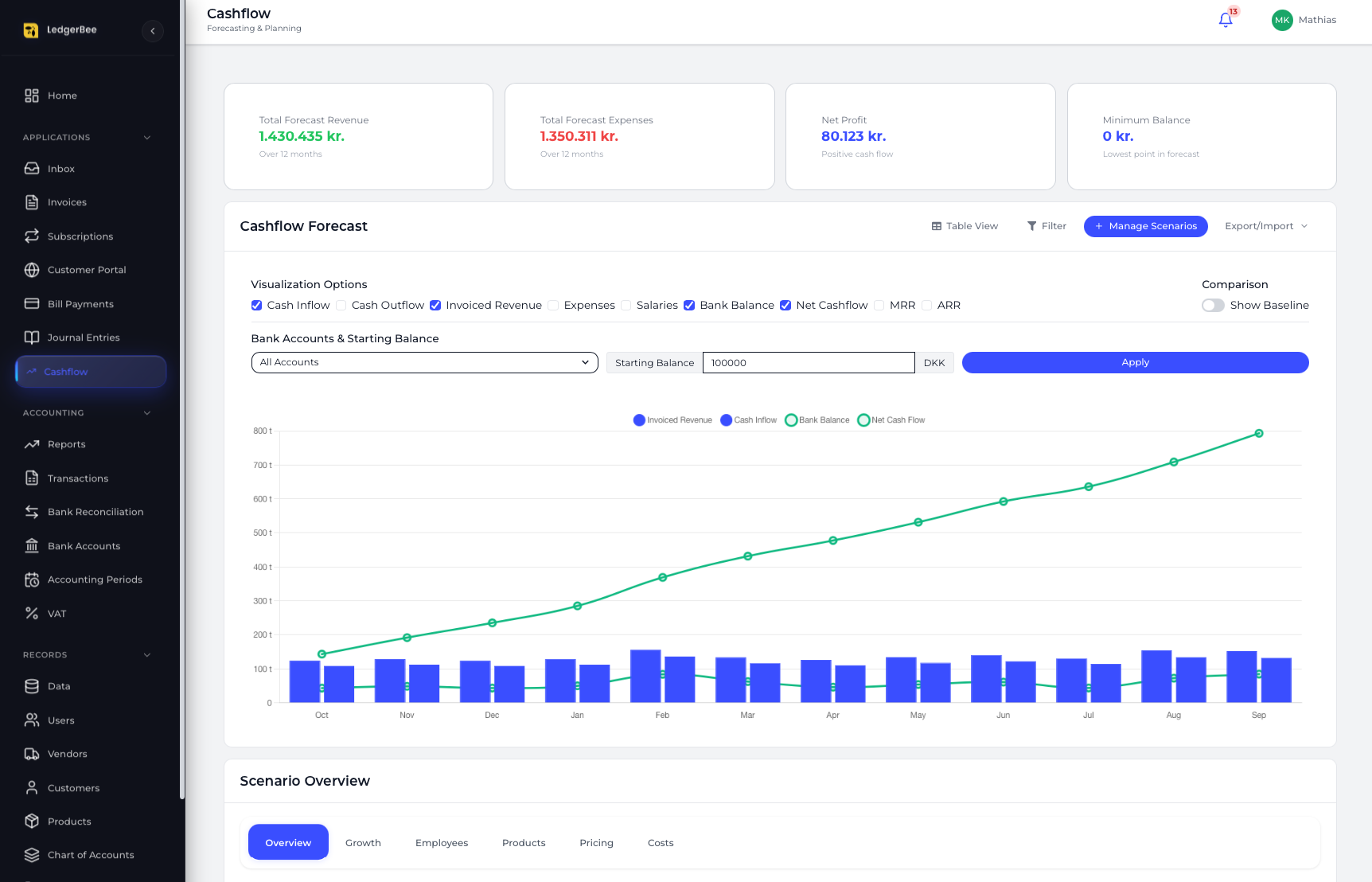Open the Transactions icon in the sidebar
This screenshot has height=882, width=1372.
(x=32, y=478)
